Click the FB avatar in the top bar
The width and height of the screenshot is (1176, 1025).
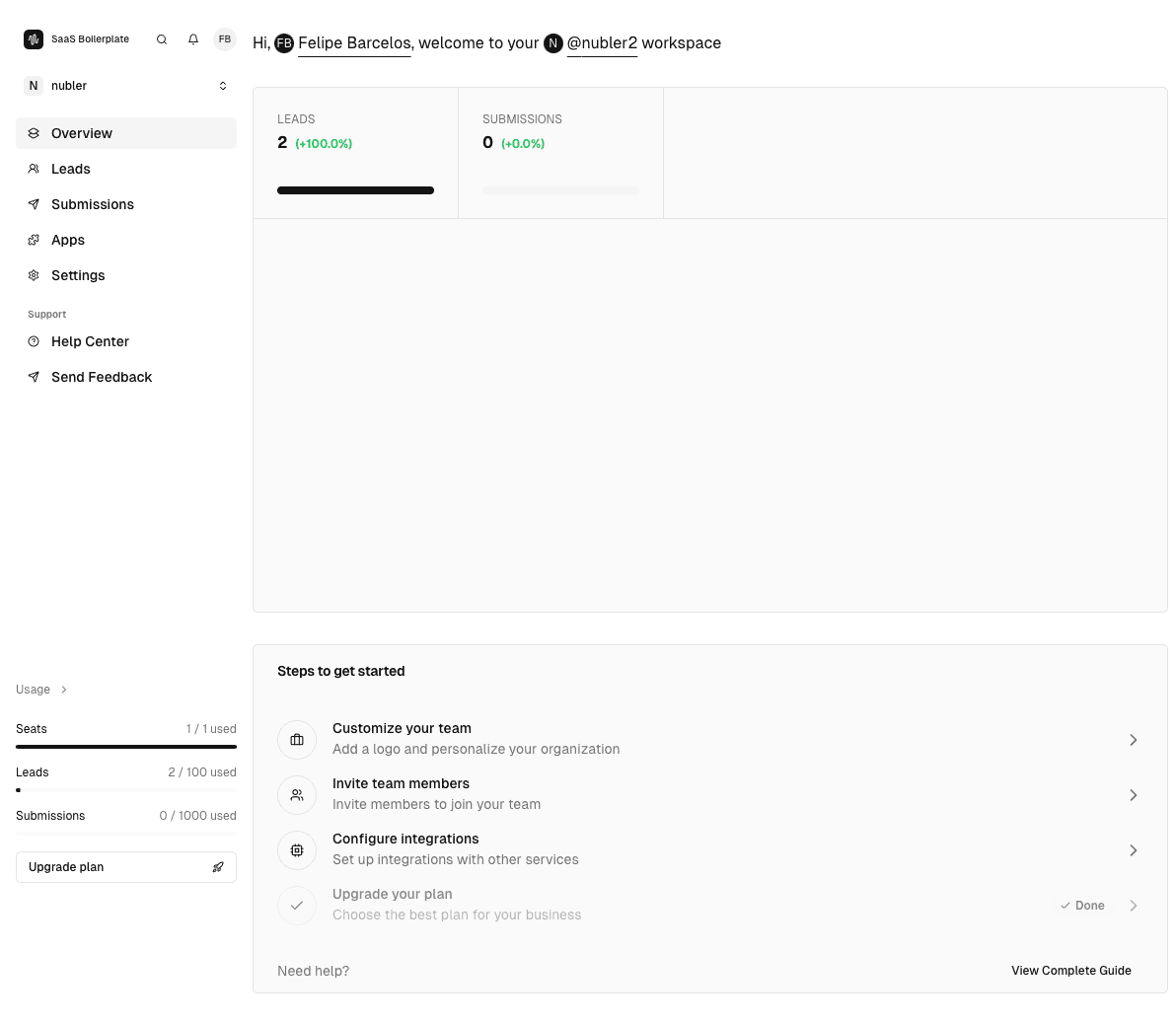click(224, 39)
